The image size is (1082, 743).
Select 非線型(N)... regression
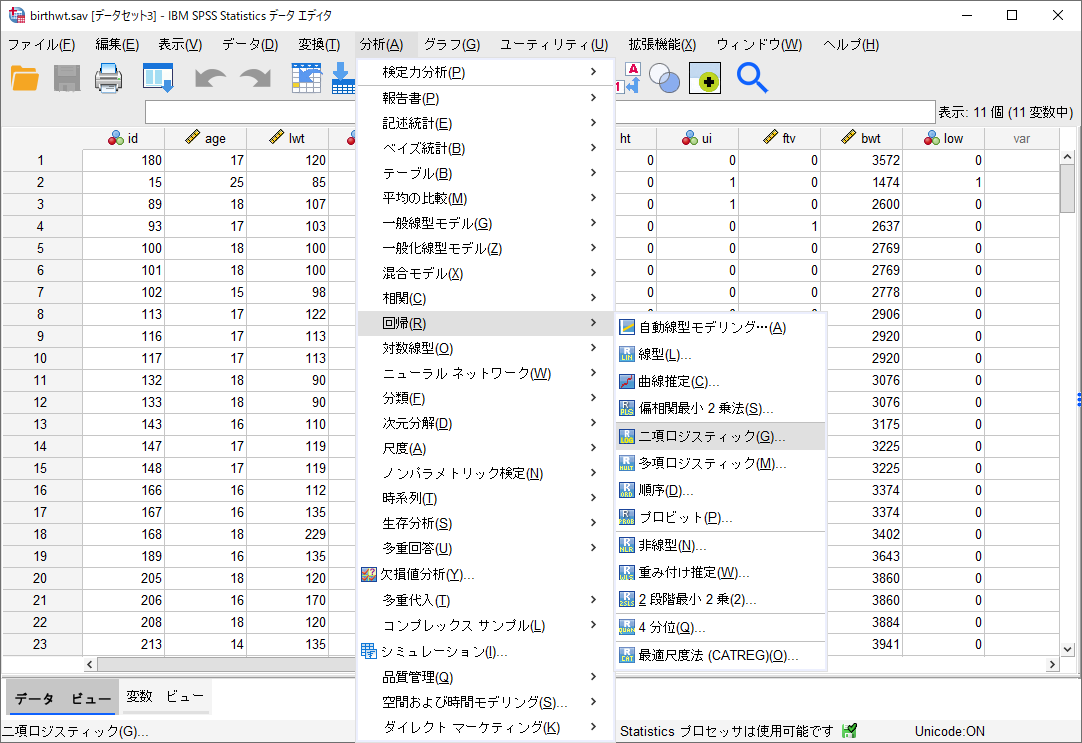click(x=720, y=546)
